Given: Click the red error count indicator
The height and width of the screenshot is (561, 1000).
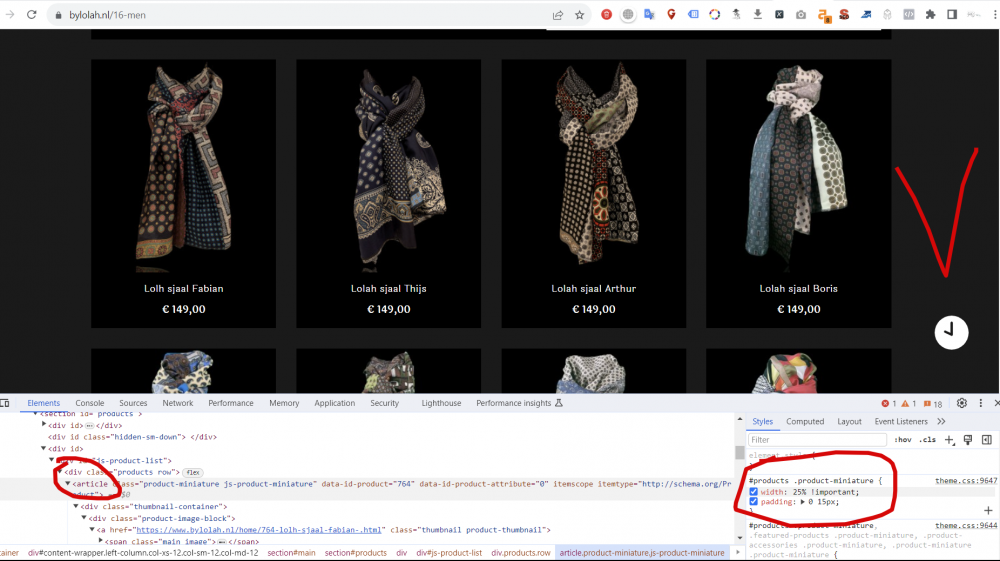Looking at the screenshot, I should click(x=889, y=404).
